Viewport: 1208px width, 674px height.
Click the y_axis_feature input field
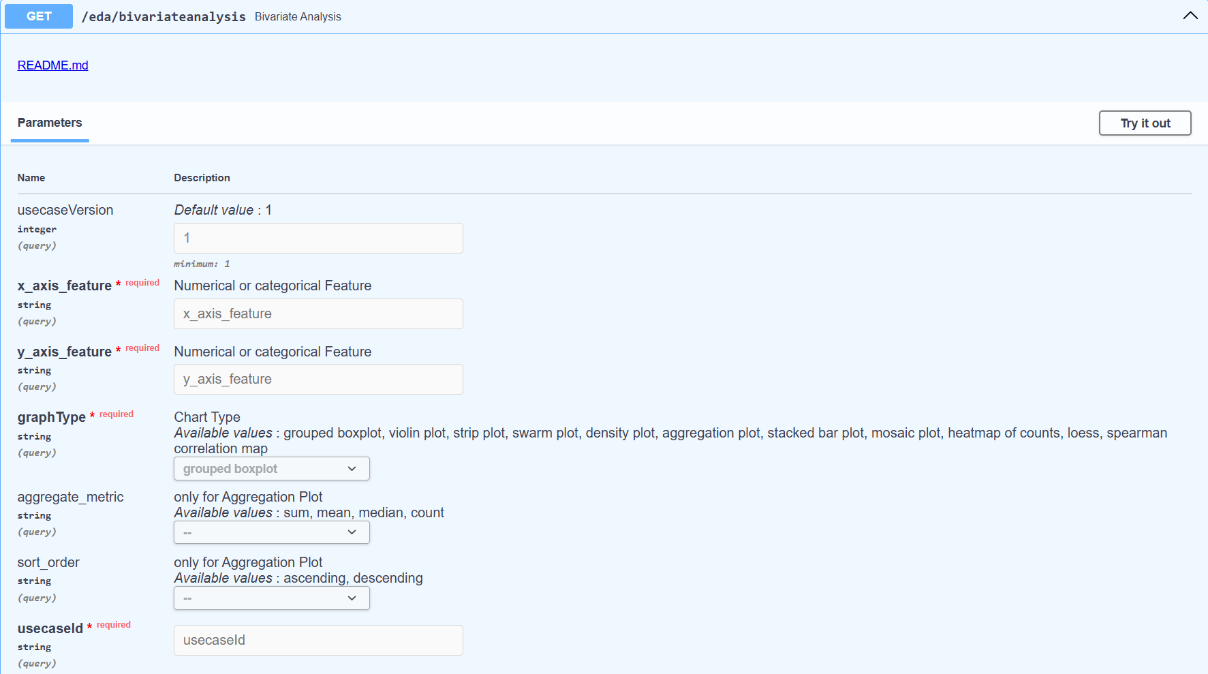tap(318, 379)
